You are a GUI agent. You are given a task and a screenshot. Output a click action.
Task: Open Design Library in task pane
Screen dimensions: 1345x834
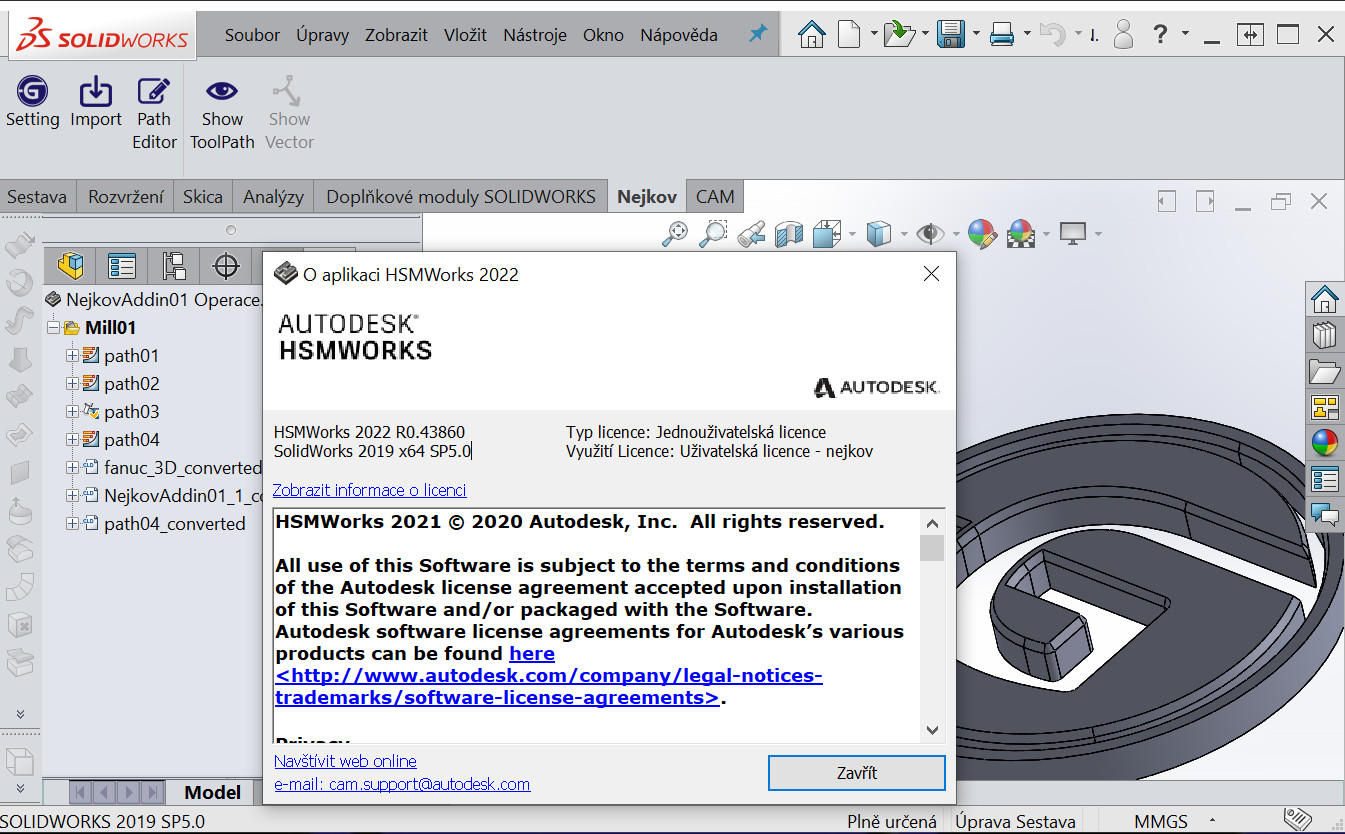[1325, 335]
